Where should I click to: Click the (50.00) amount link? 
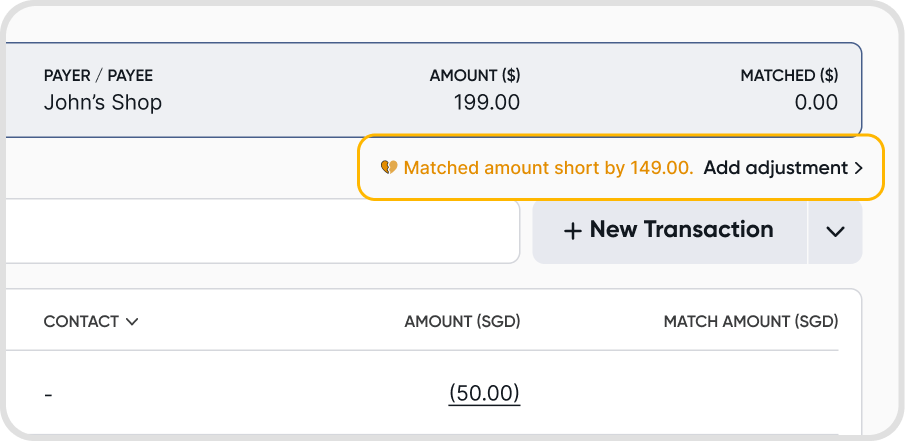point(484,393)
